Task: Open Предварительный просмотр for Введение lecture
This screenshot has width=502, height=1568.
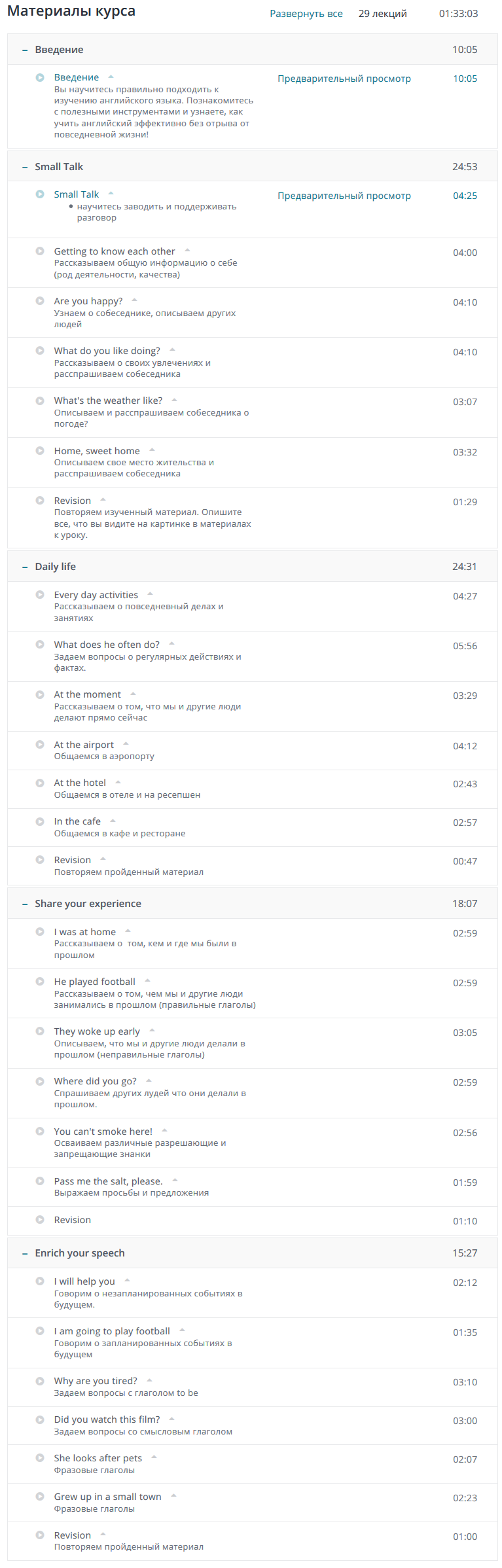Action: pos(344,79)
